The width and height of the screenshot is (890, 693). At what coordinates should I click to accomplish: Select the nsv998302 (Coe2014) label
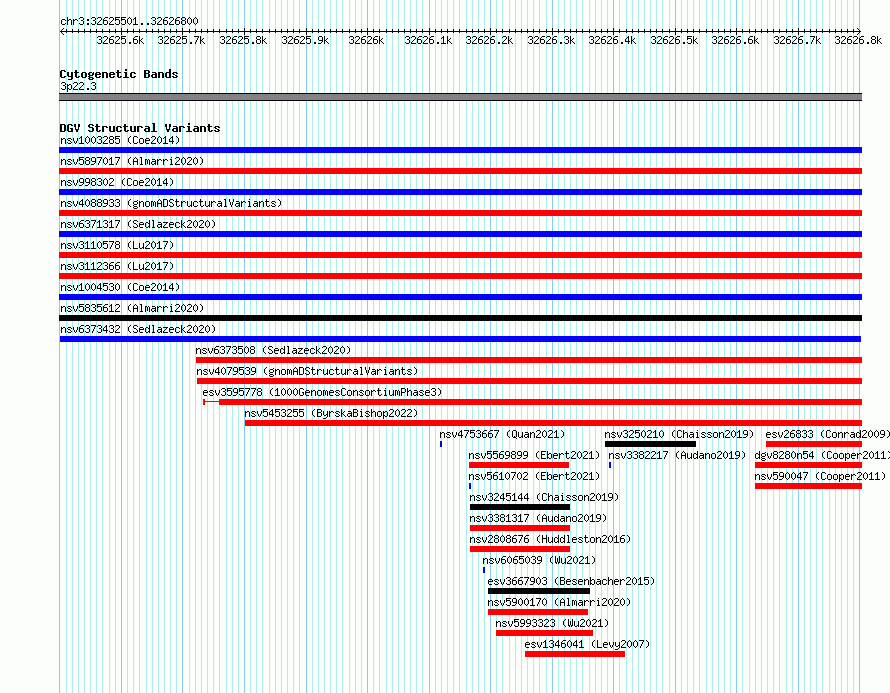click(117, 182)
